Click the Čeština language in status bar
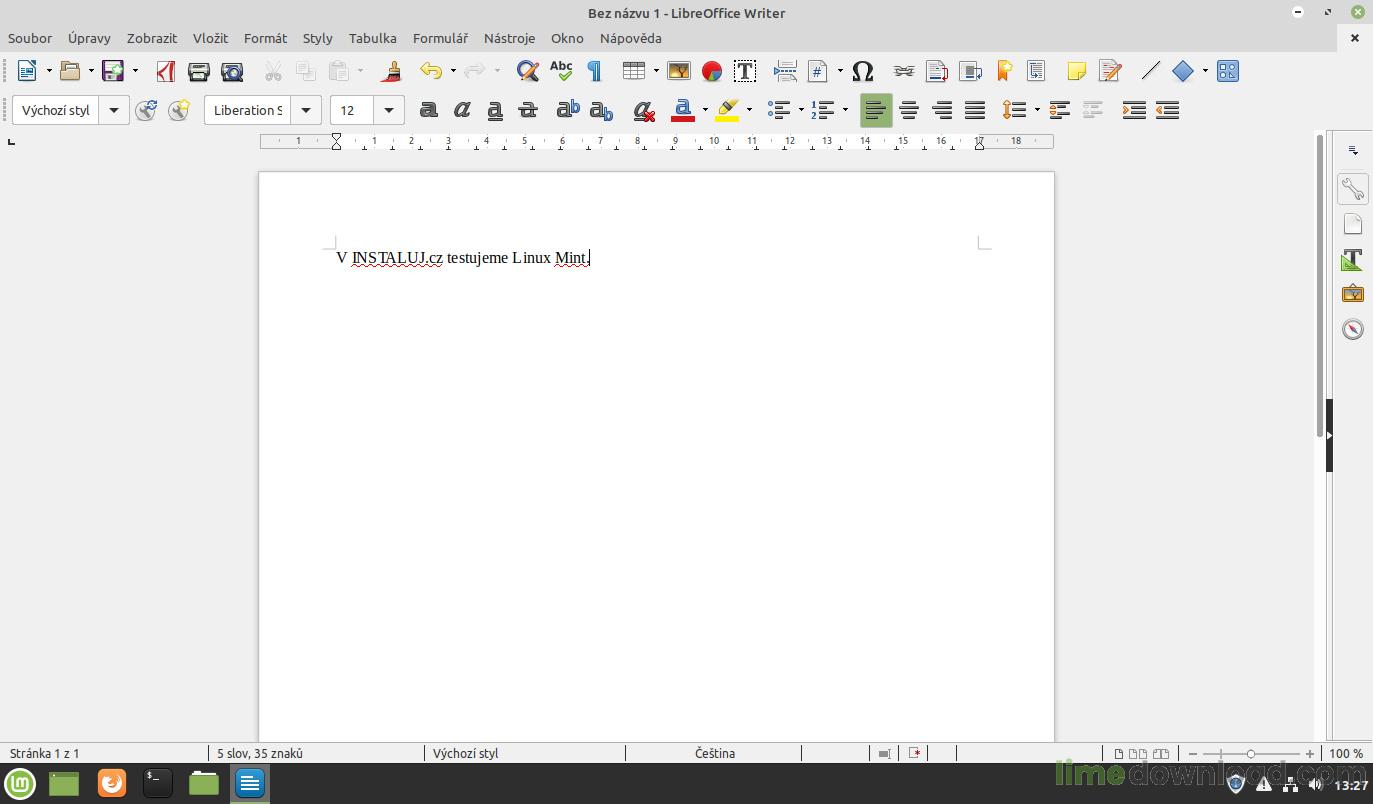Screen dimensions: 1373x804 (714, 753)
